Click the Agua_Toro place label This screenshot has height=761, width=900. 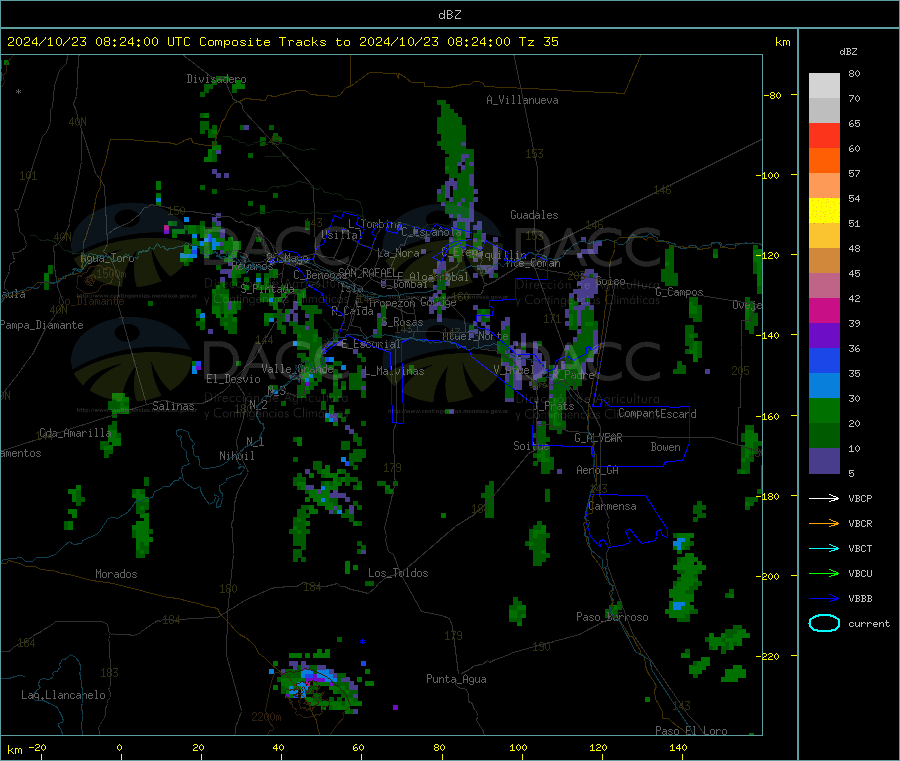coord(107,258)
